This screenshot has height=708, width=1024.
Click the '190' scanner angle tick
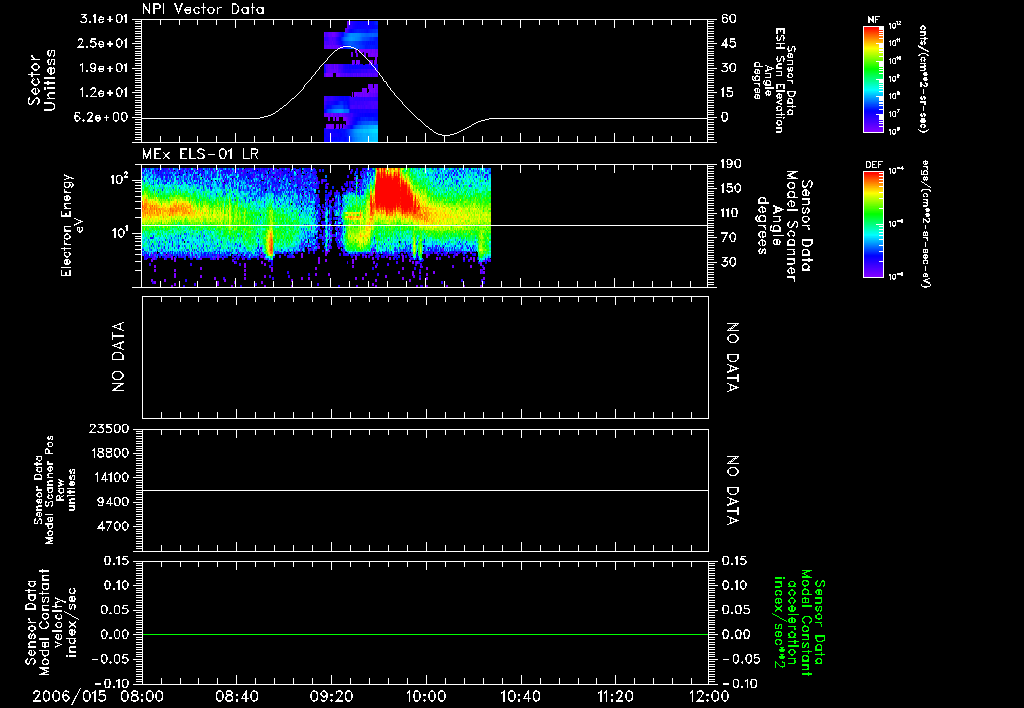[x=731, y=163]
